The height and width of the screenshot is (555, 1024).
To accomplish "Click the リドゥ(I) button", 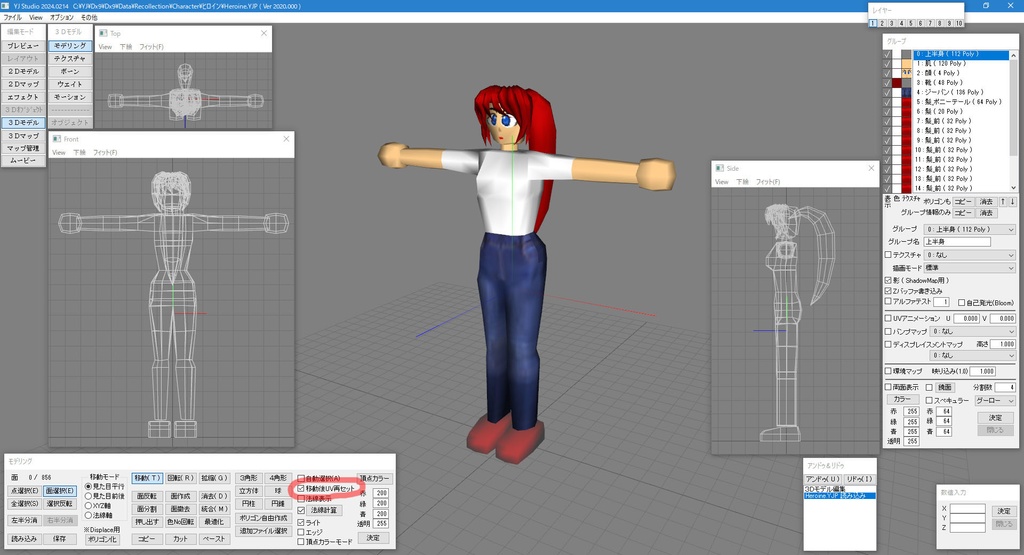I will (859, 479).
